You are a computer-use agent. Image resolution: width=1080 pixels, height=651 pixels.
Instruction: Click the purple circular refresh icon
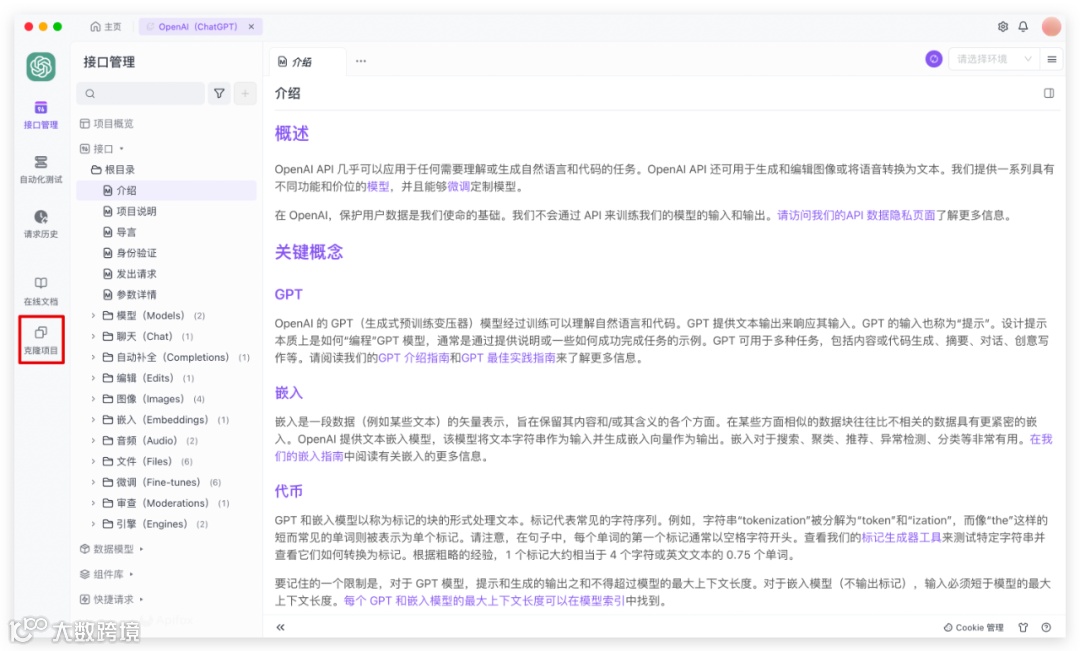(x=933, y=59)
